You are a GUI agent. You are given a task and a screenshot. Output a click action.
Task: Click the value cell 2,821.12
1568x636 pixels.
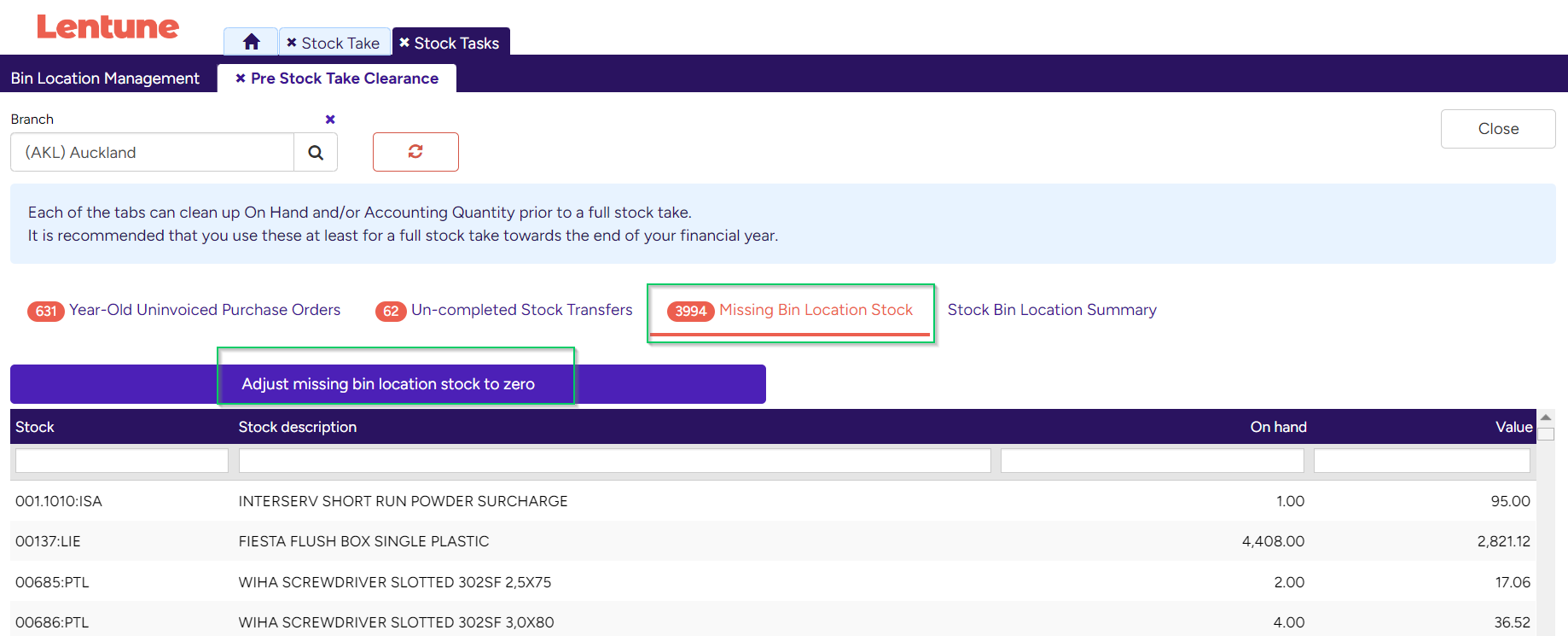tap(1503, 541)
